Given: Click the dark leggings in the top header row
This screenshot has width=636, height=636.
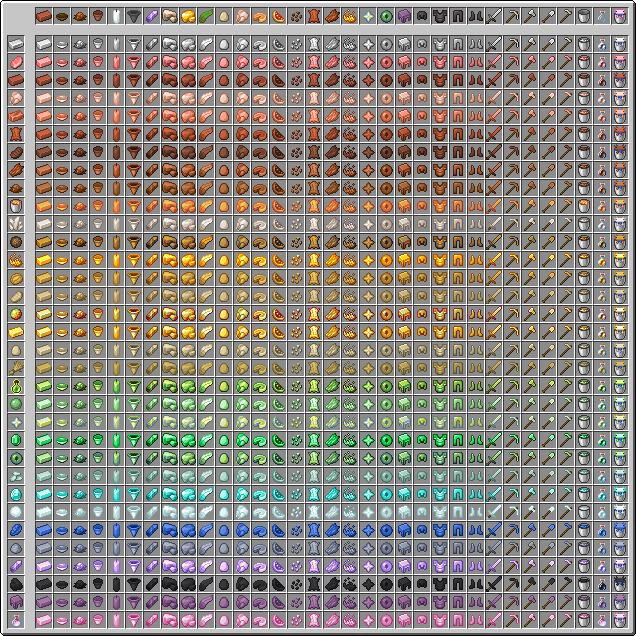Looking at the screenshot, I should (x=458, y=17).
